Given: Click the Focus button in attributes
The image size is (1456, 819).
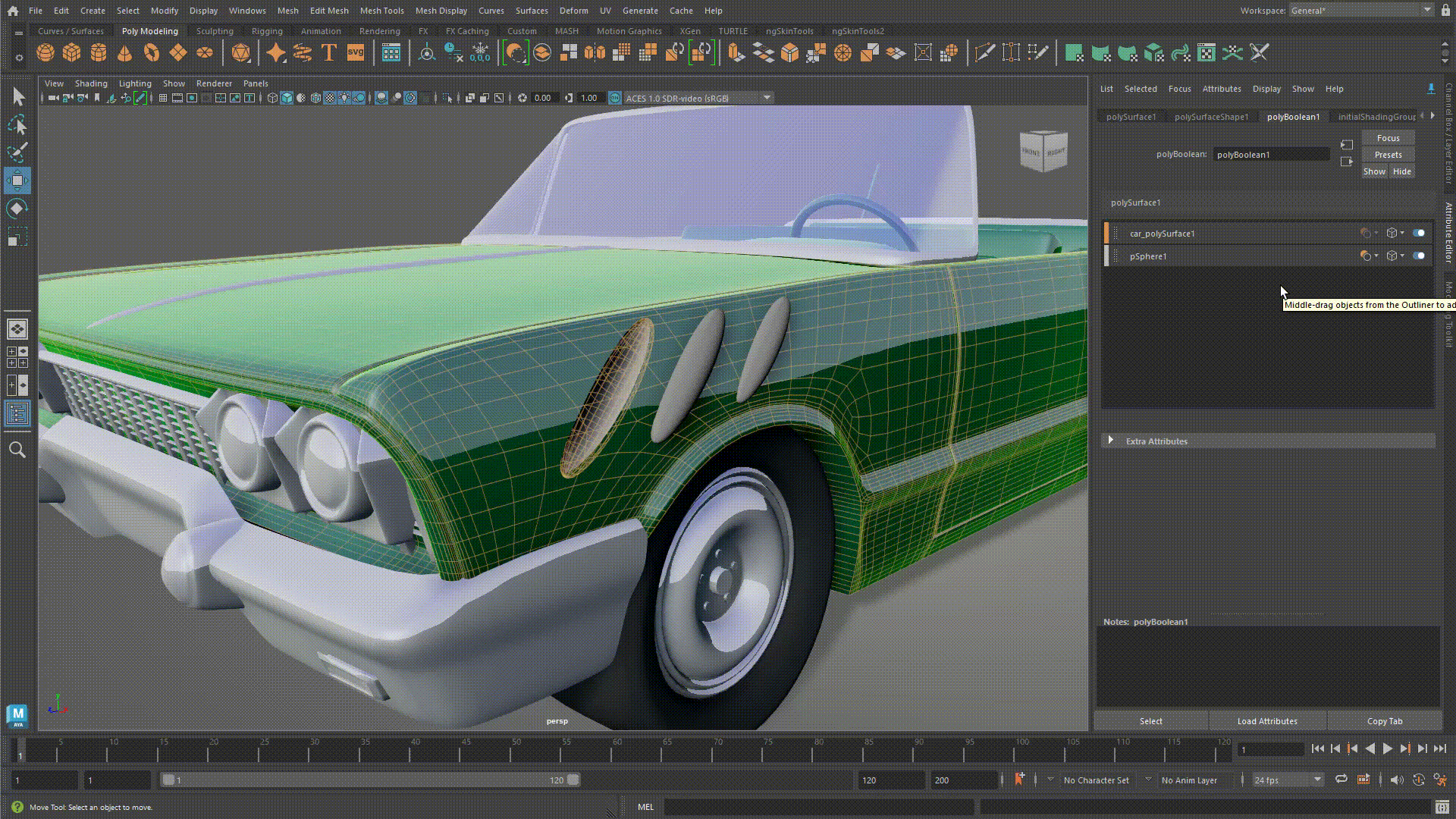Looking at the screenshot, I should point(1388,138).
